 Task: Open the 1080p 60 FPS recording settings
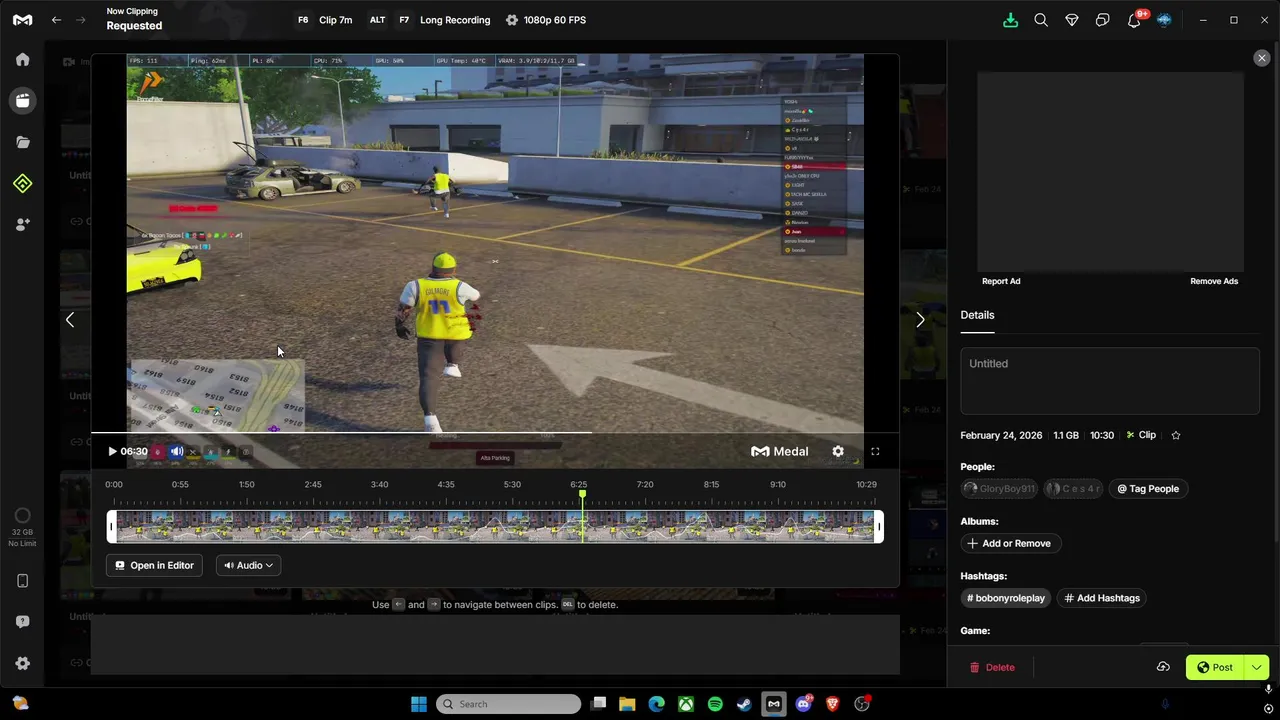[x=546, y=20]
